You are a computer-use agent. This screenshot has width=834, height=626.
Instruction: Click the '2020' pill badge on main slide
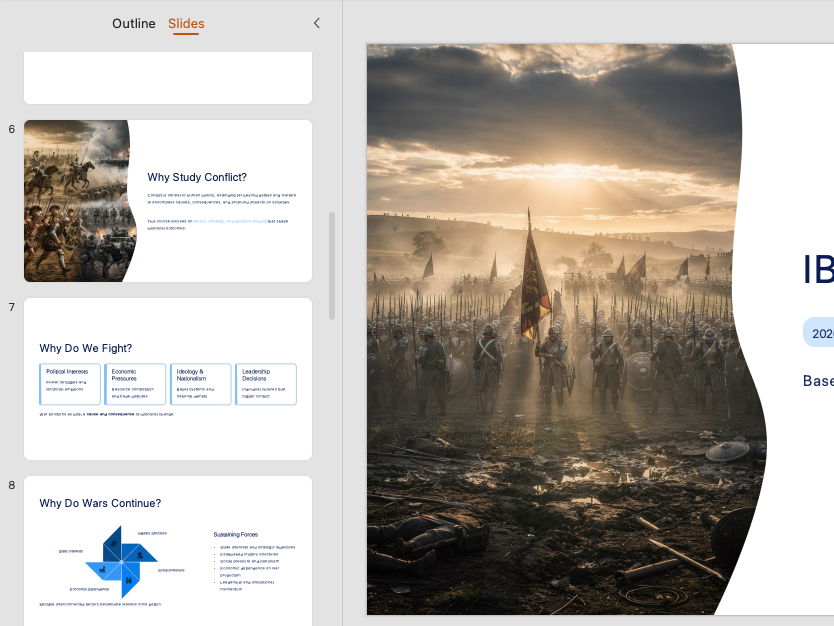[820, 331]
